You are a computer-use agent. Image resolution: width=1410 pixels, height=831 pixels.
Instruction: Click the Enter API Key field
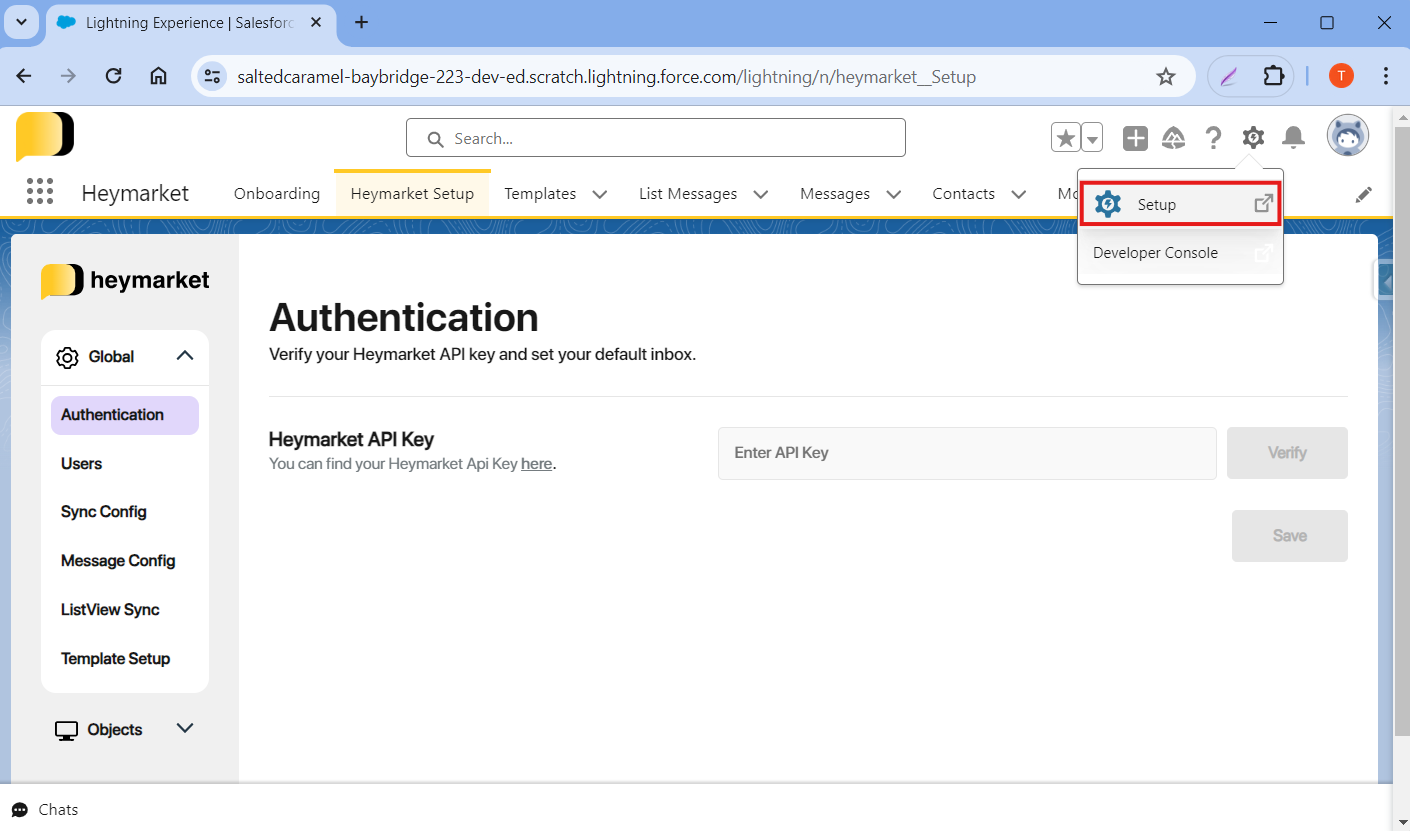click(x=967, y=453)
